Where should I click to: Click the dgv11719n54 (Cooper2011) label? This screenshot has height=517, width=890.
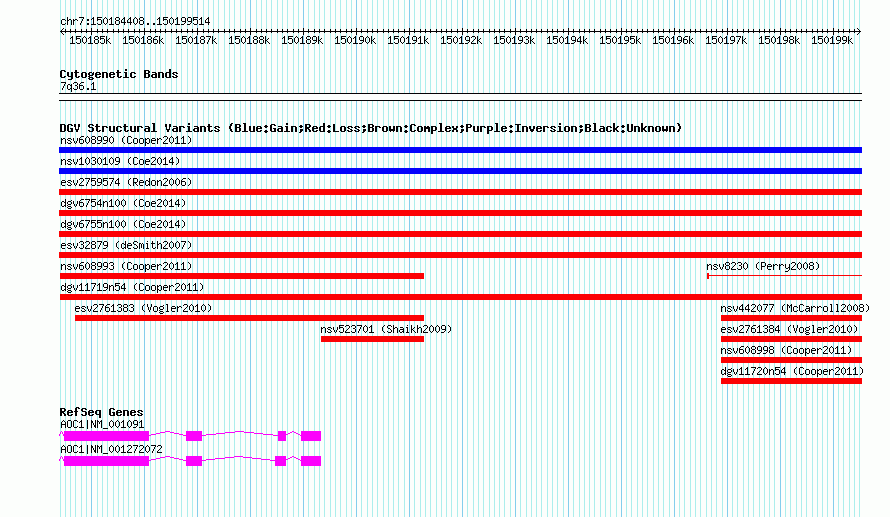(132, 287)
